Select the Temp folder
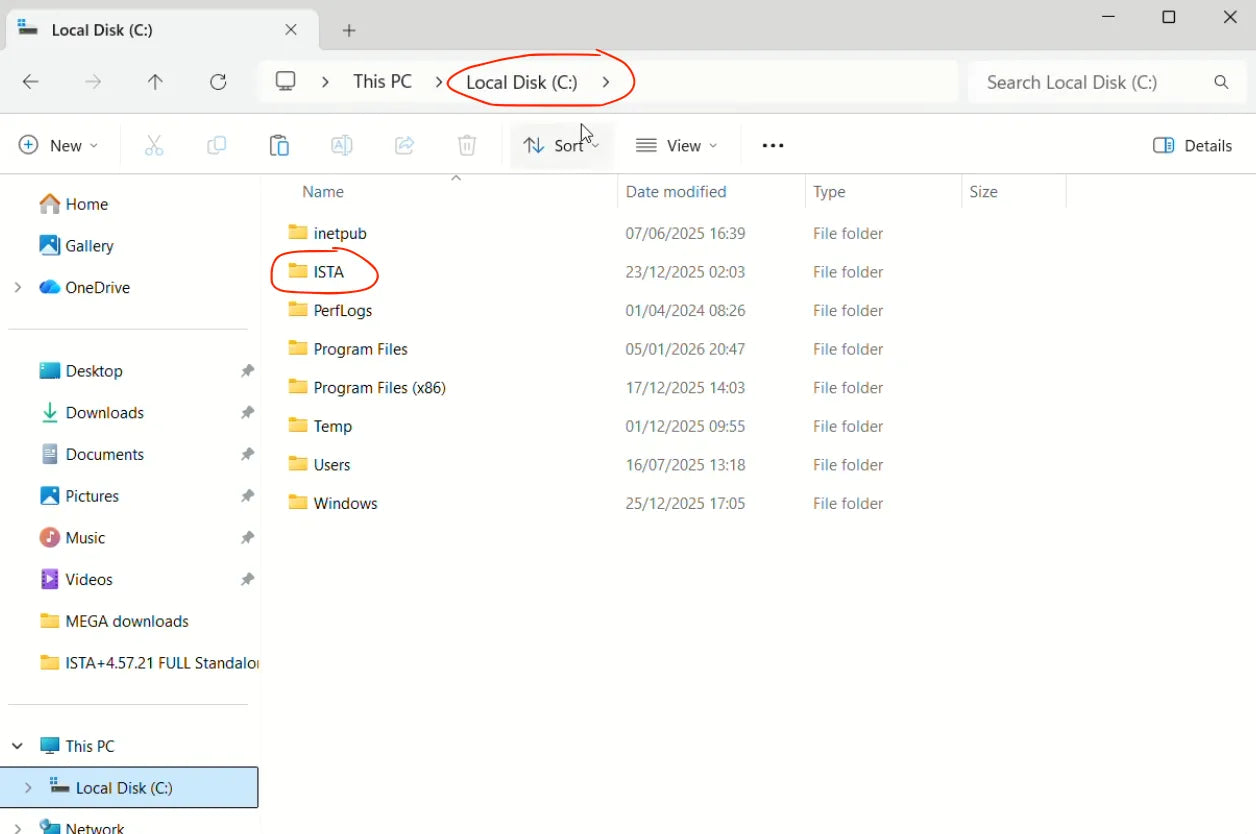The image size is (1256, 834). pyautogui.click(x=320, y=426)
